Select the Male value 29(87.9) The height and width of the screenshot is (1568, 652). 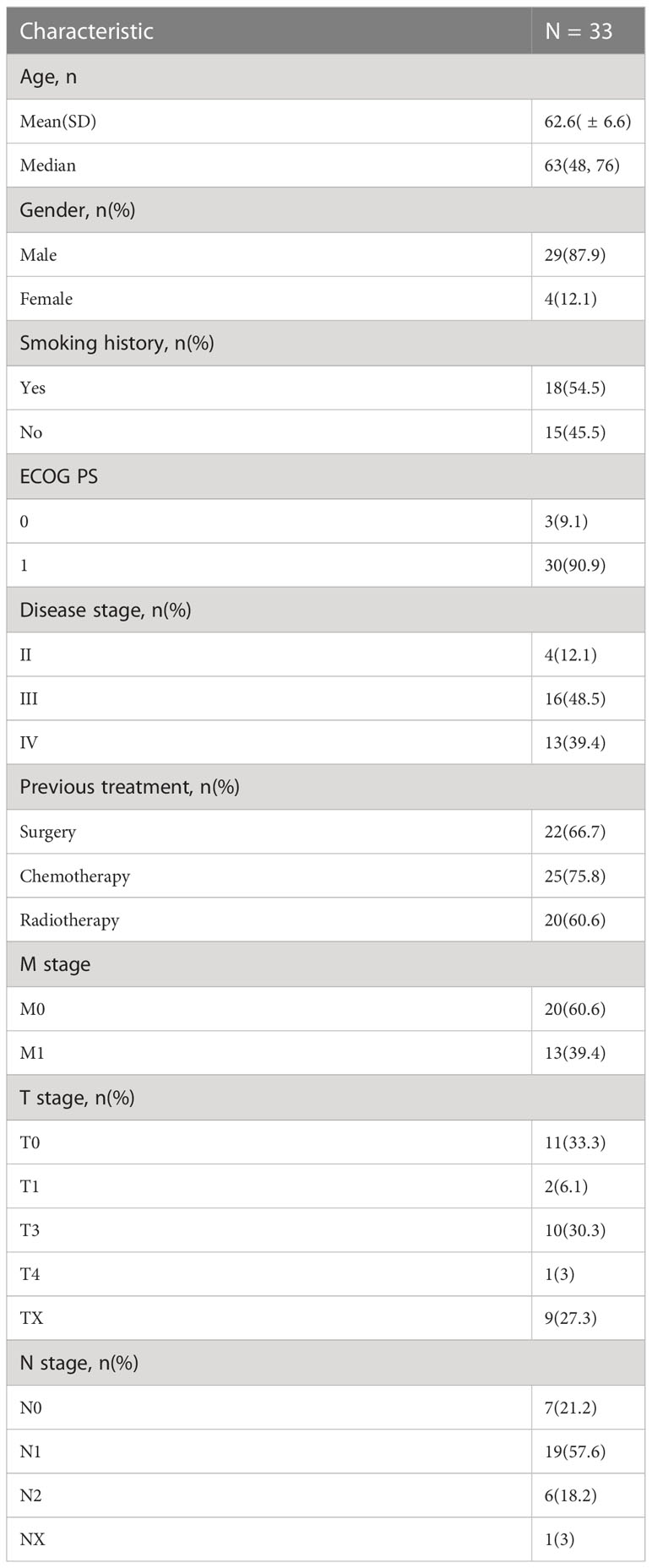pos(574,255)
